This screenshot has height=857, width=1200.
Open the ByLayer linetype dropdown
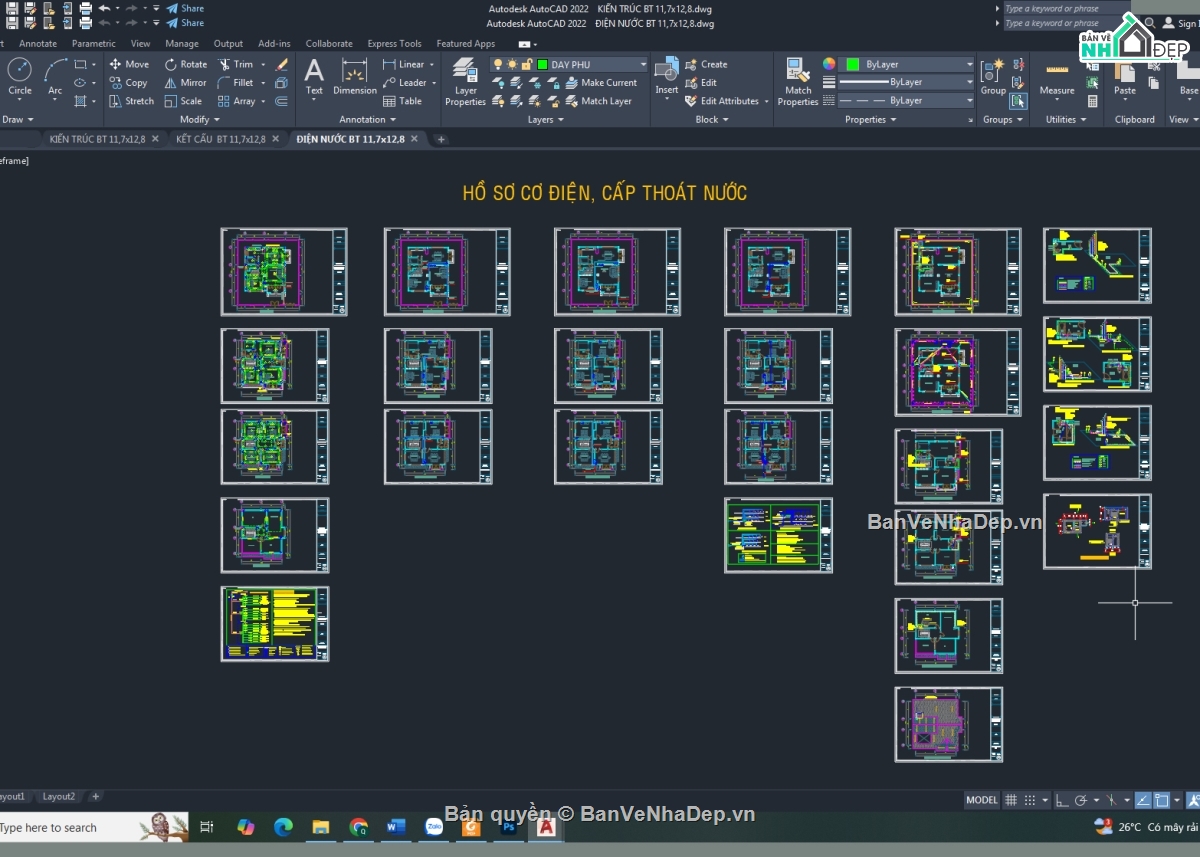tap(968, 100)
